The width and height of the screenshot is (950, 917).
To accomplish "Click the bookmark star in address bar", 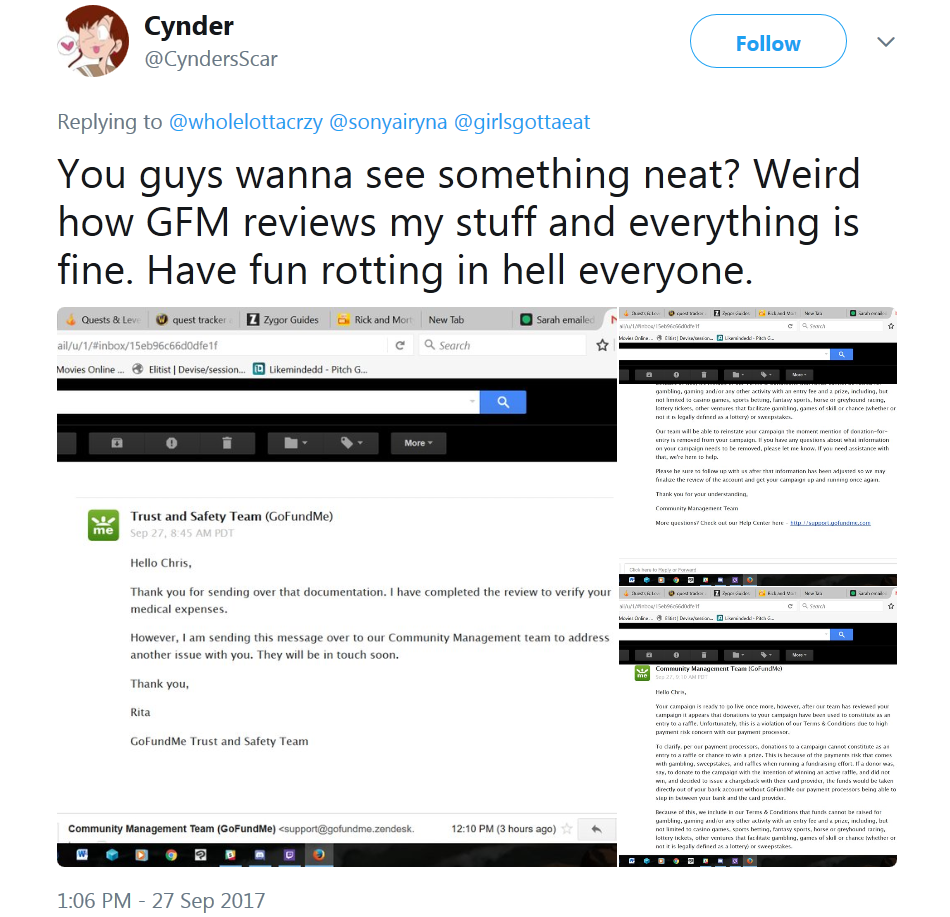I will [602, 345].
